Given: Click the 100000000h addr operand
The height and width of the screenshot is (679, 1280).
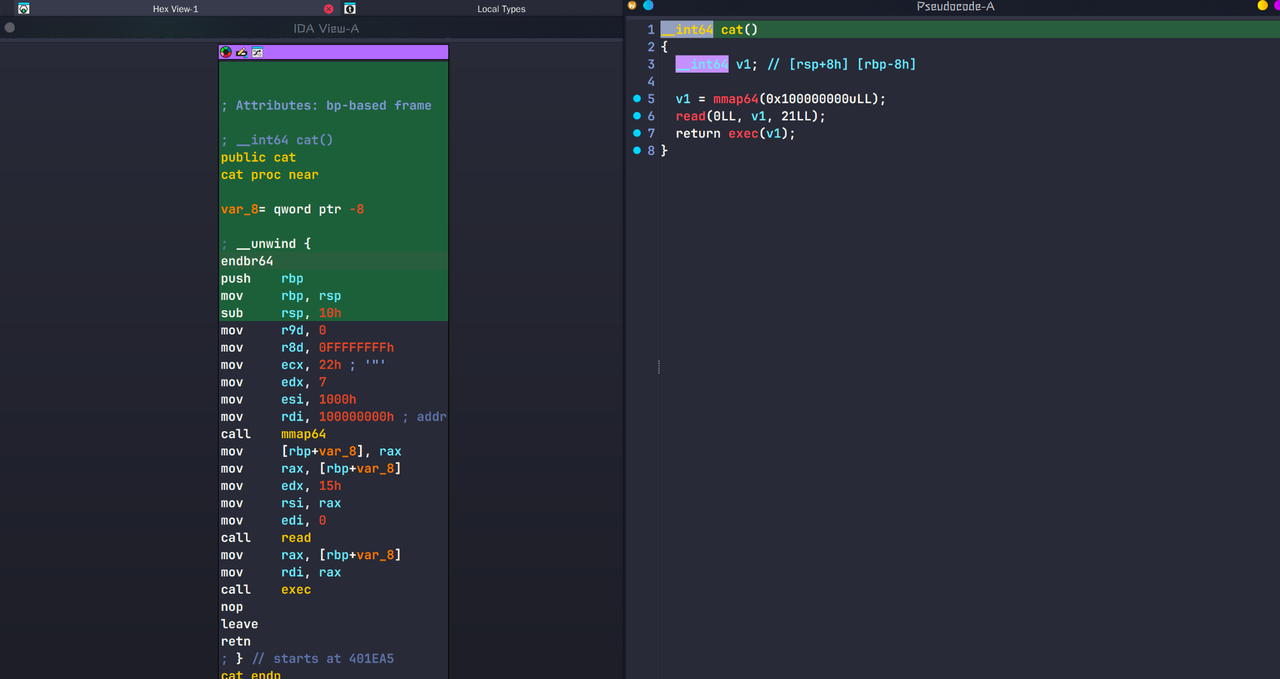Looking at the screenshot, I should [x=356, y=416].
